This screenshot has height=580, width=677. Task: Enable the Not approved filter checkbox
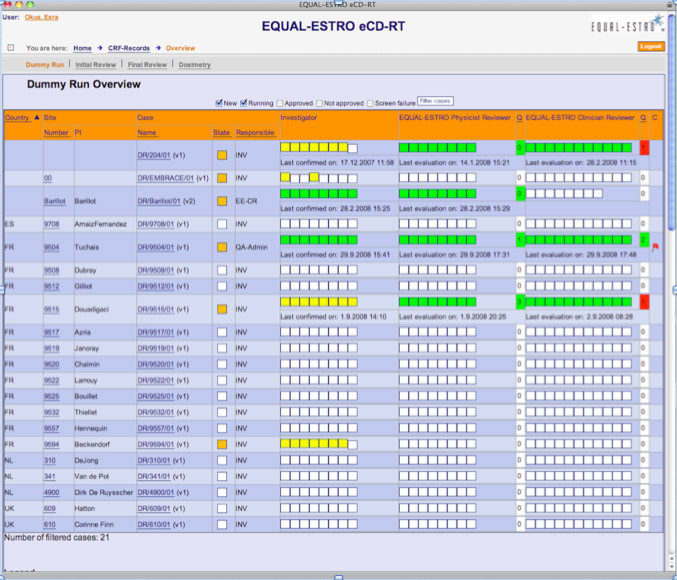click(320, 103)
